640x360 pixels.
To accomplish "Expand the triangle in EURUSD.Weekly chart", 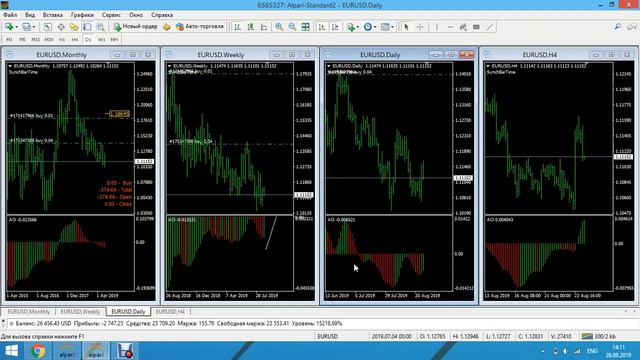I will coord(169,66).
